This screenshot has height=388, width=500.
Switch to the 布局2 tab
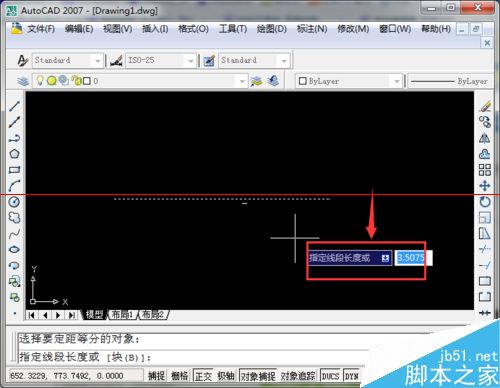[x=153, y=314]
